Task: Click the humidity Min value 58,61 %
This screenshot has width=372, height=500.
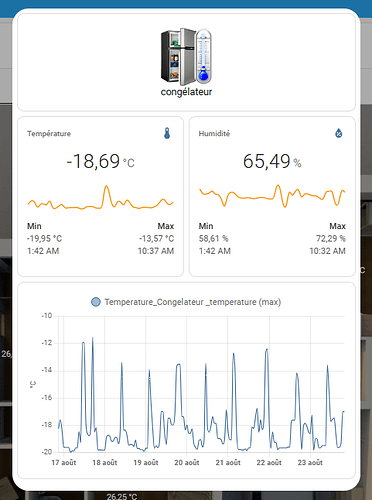Action: tap(214, 239)
